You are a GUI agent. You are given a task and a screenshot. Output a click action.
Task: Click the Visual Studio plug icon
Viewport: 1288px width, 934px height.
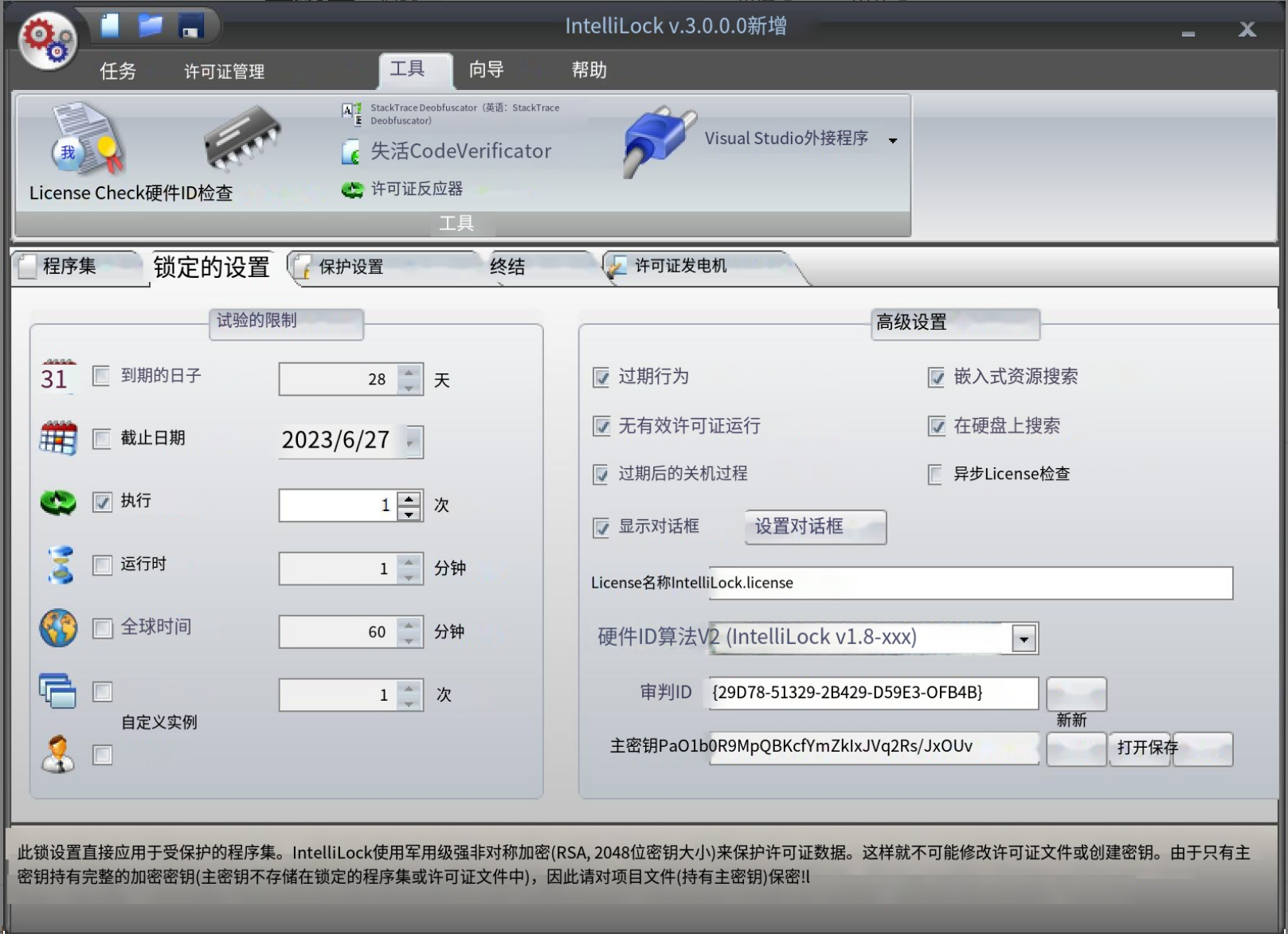(x=658, y=141)
